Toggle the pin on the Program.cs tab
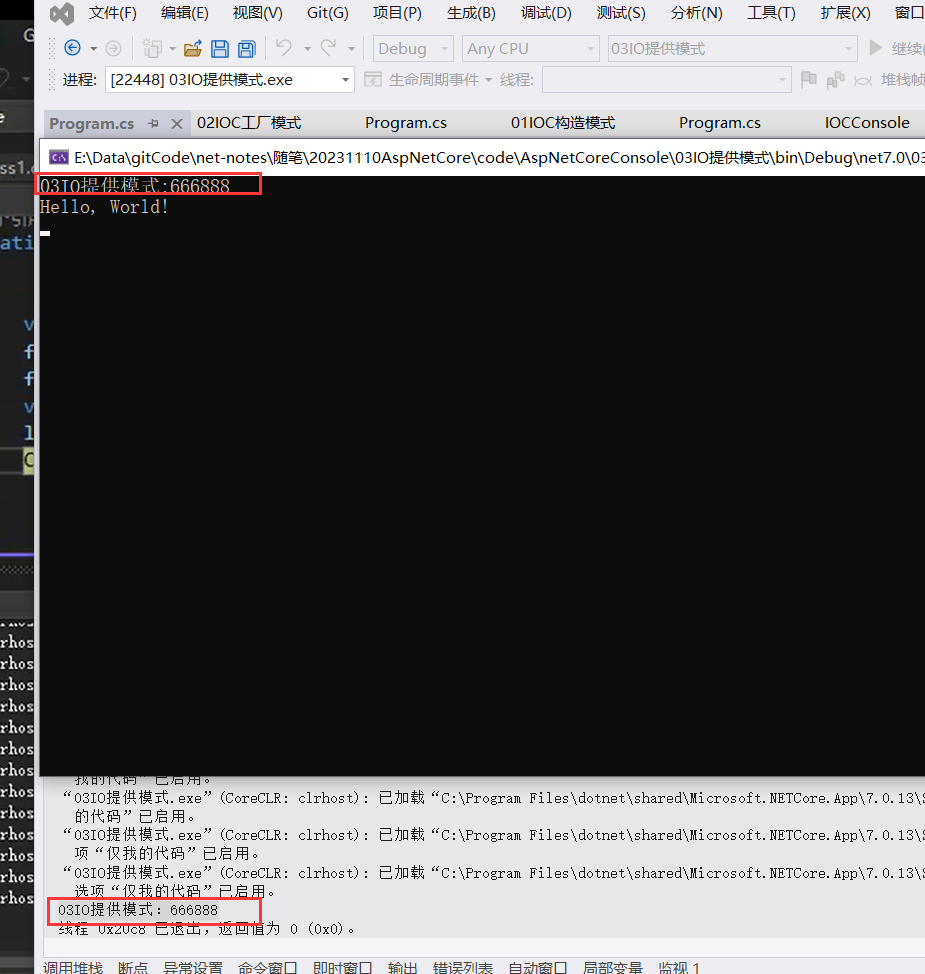The height and width of the screenshot is (974, 925). [x=153, y=124]
